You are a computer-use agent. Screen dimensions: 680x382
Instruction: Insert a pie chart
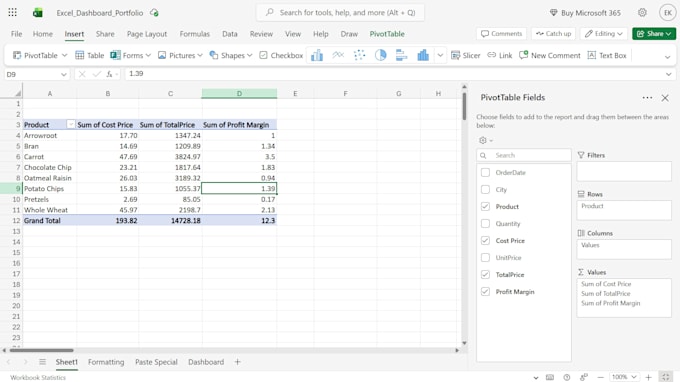pos(380,55)
